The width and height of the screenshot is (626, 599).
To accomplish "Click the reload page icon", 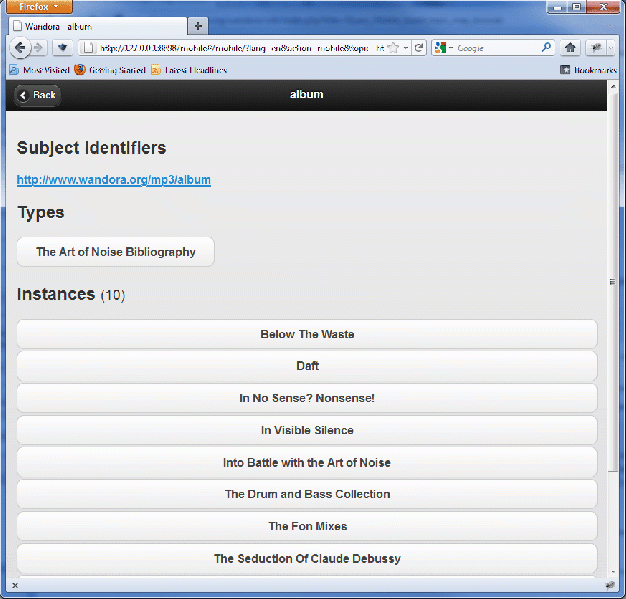I will (x=419, y=47).
